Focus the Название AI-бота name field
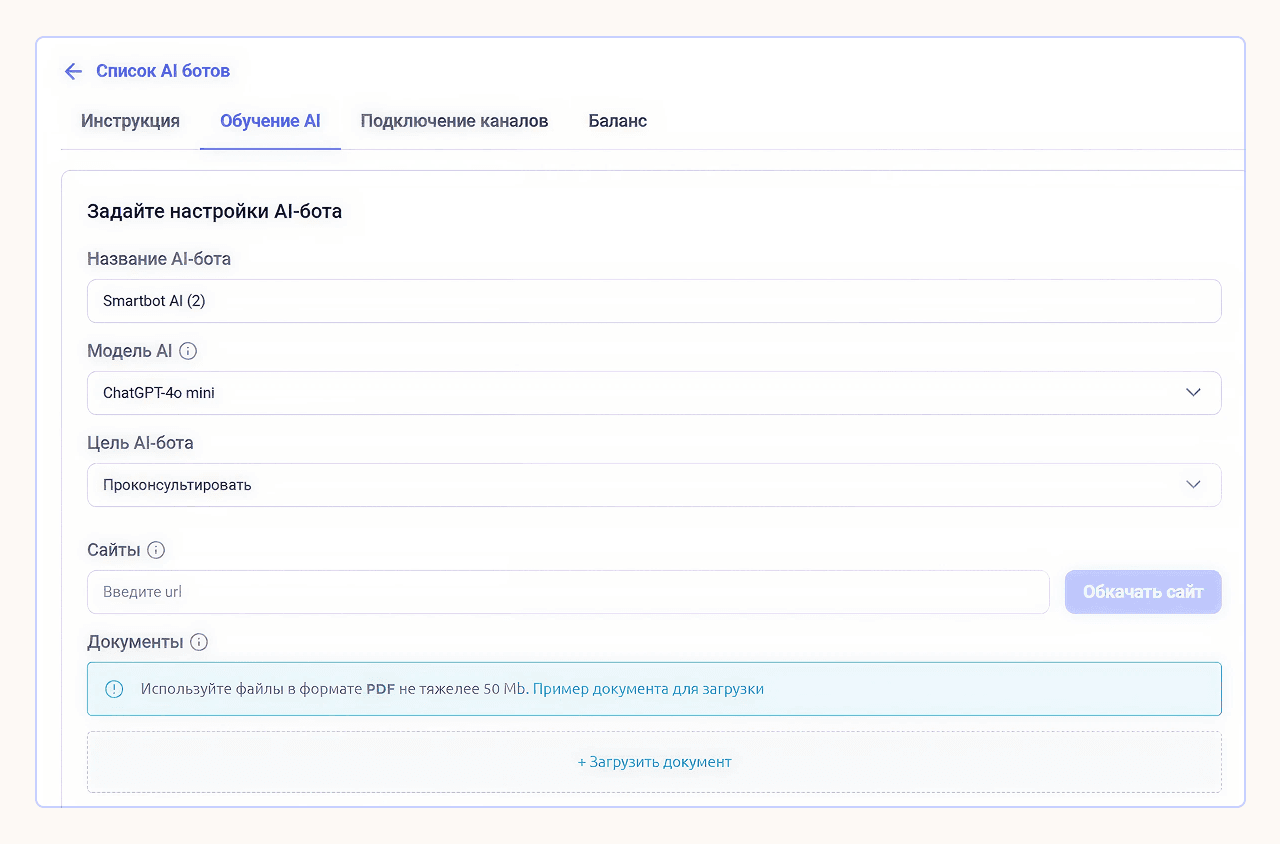This screenshot has width=1280, height=844. 654,301
